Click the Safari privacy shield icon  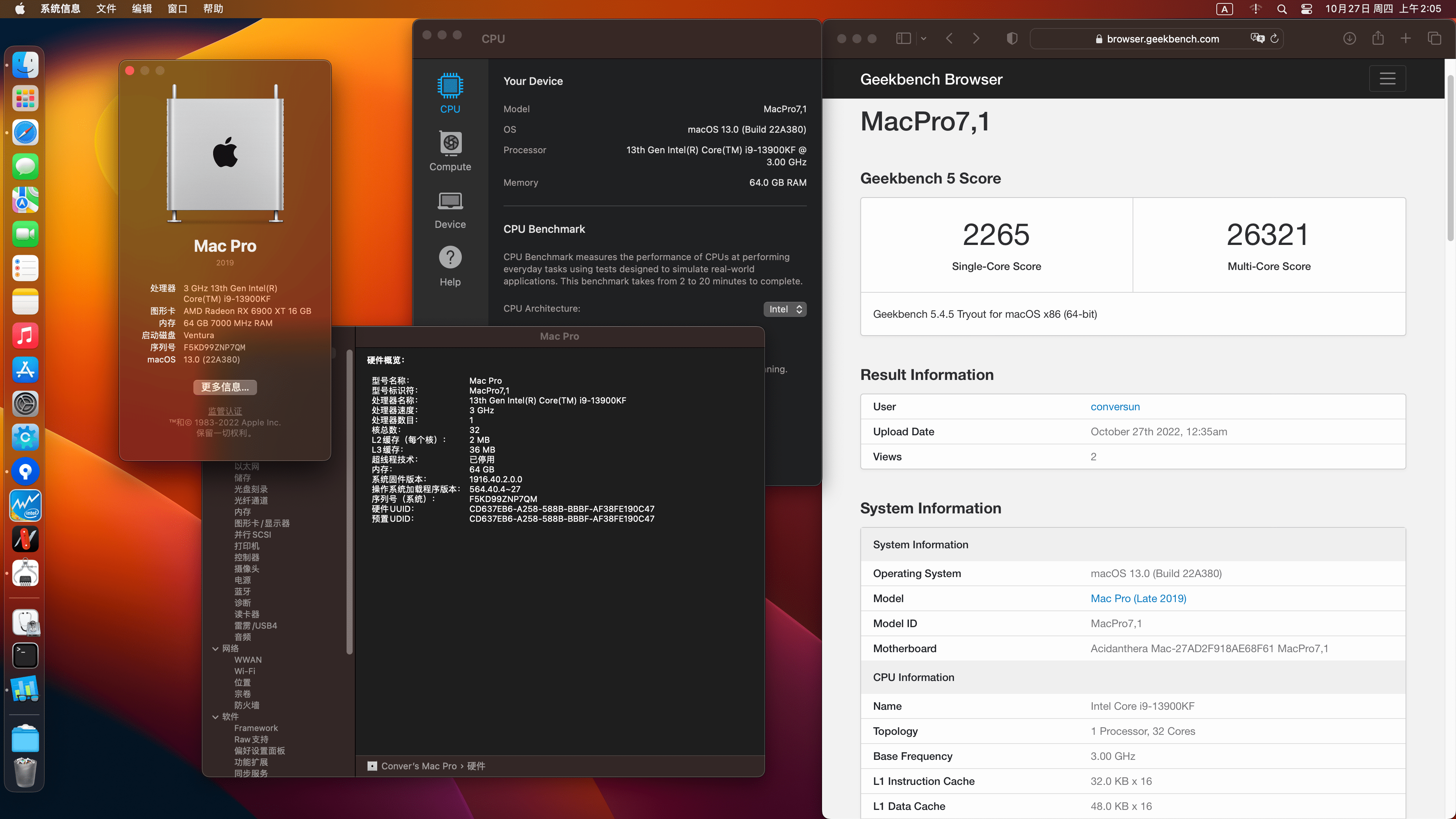pos(1012,38)
